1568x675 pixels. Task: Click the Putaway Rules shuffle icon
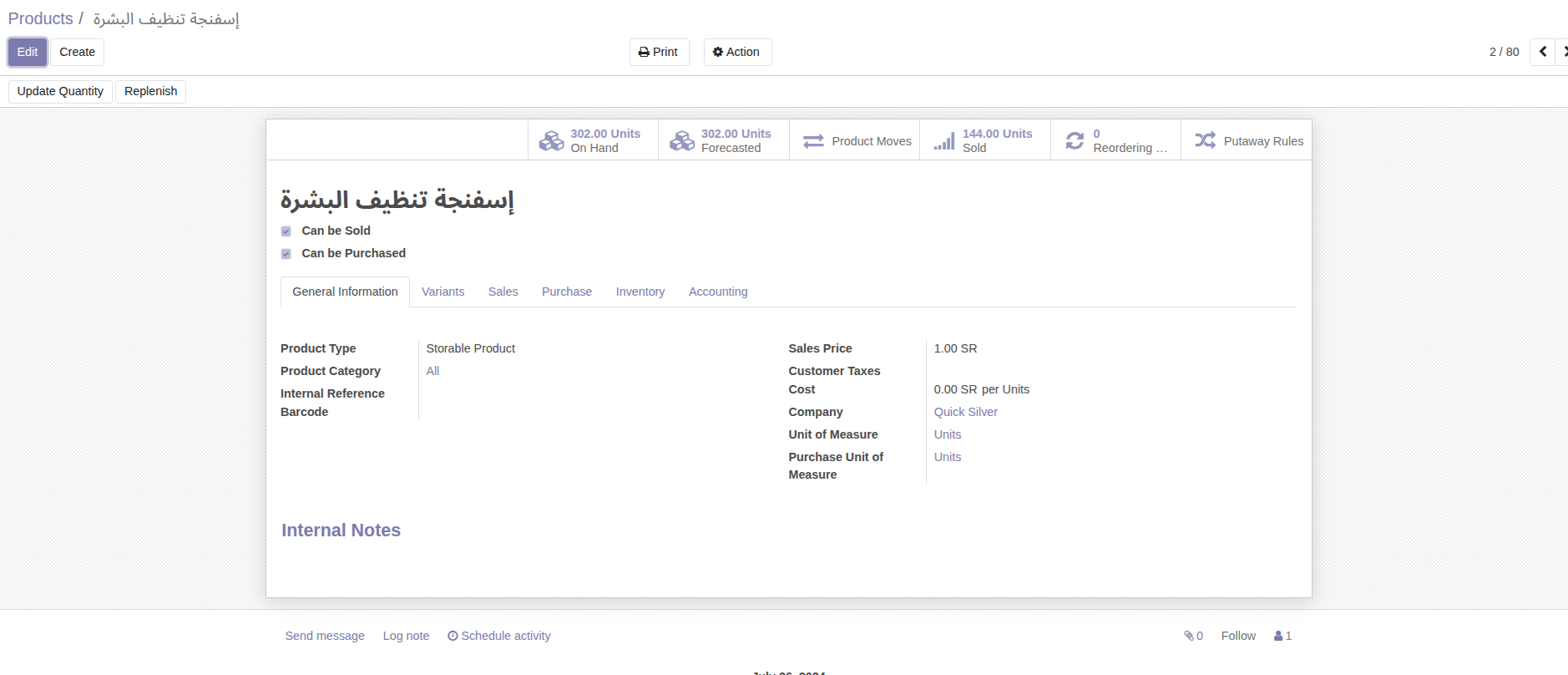pyautogui.click(x=1205, y=140)
